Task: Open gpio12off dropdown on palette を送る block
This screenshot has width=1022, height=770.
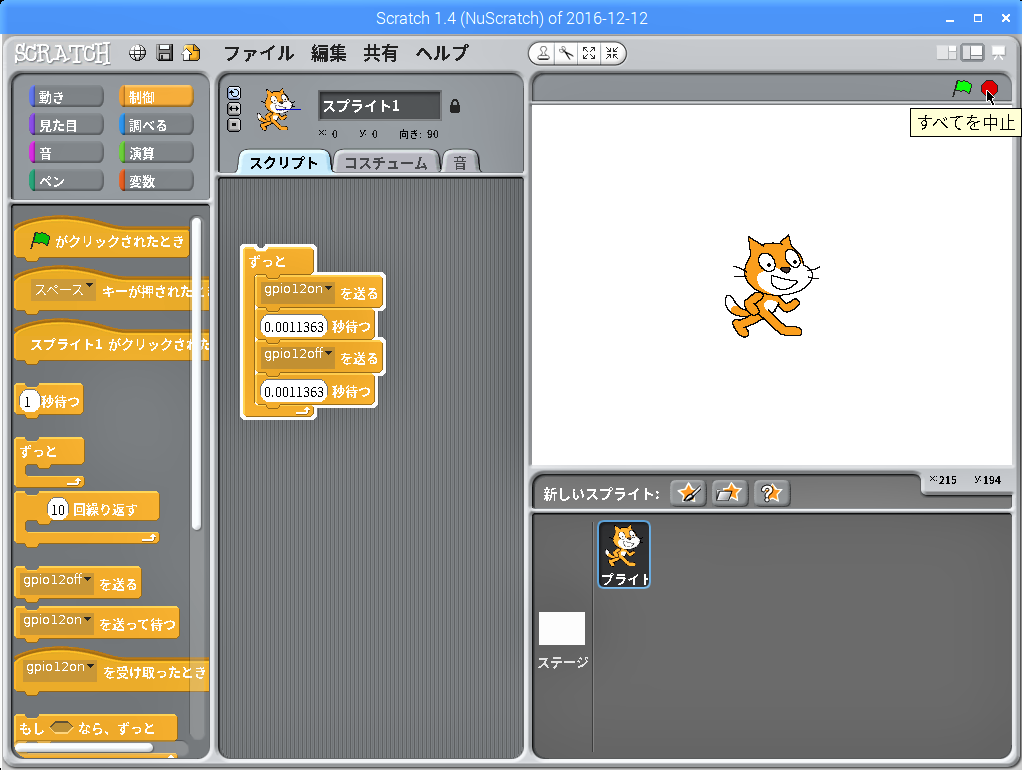Action: pyautogui.click(x=57, y=582)
